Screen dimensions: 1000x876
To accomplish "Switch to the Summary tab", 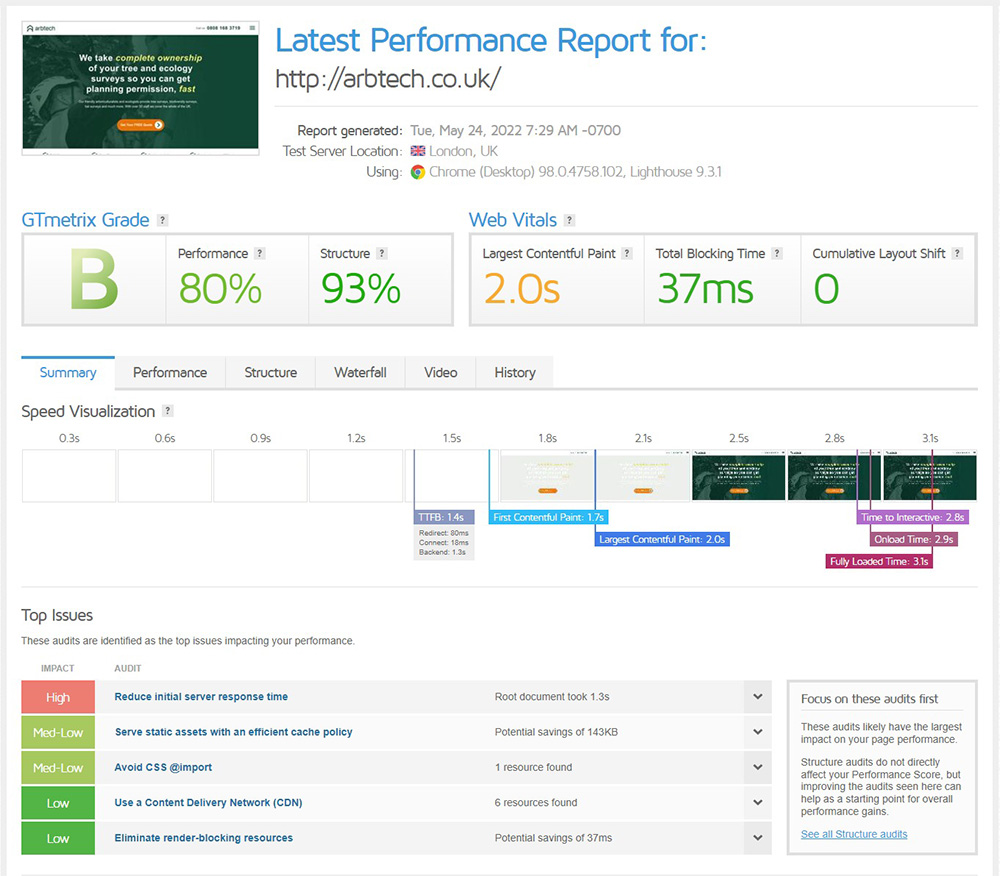I will coord(68,372).
